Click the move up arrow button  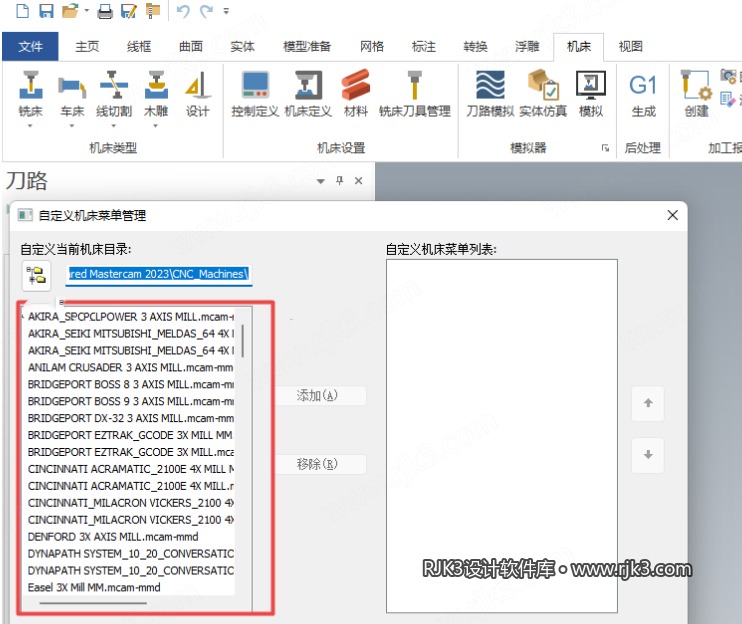[648, 403]
